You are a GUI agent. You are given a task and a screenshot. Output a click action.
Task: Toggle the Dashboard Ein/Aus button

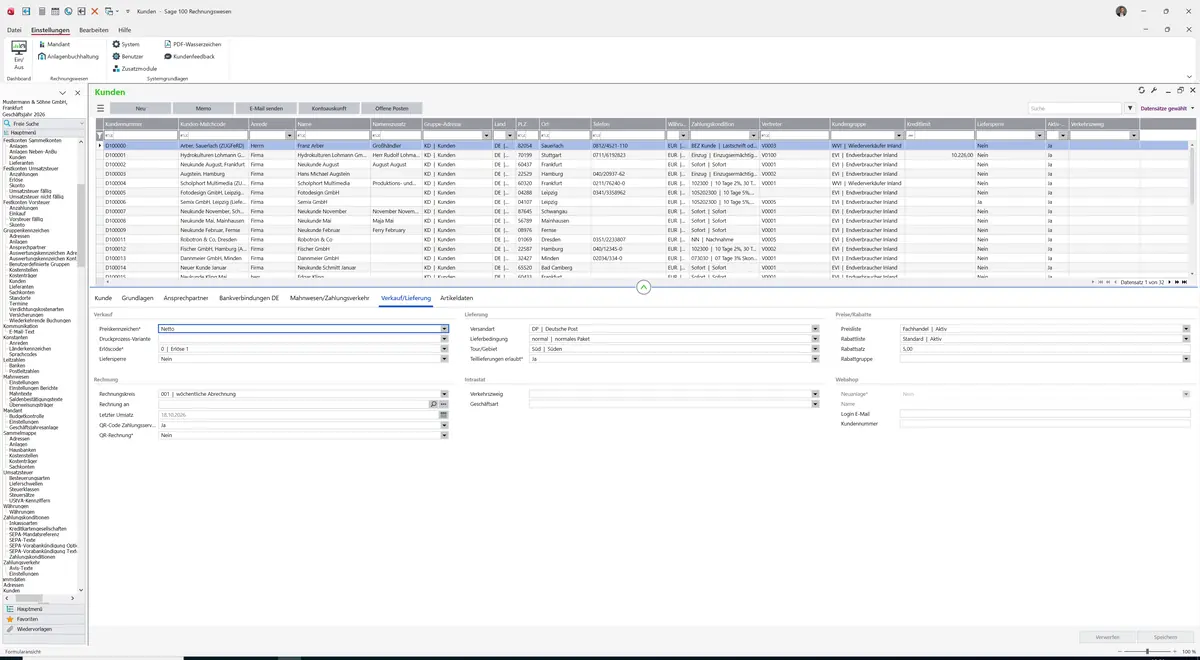tap(18, 55)
